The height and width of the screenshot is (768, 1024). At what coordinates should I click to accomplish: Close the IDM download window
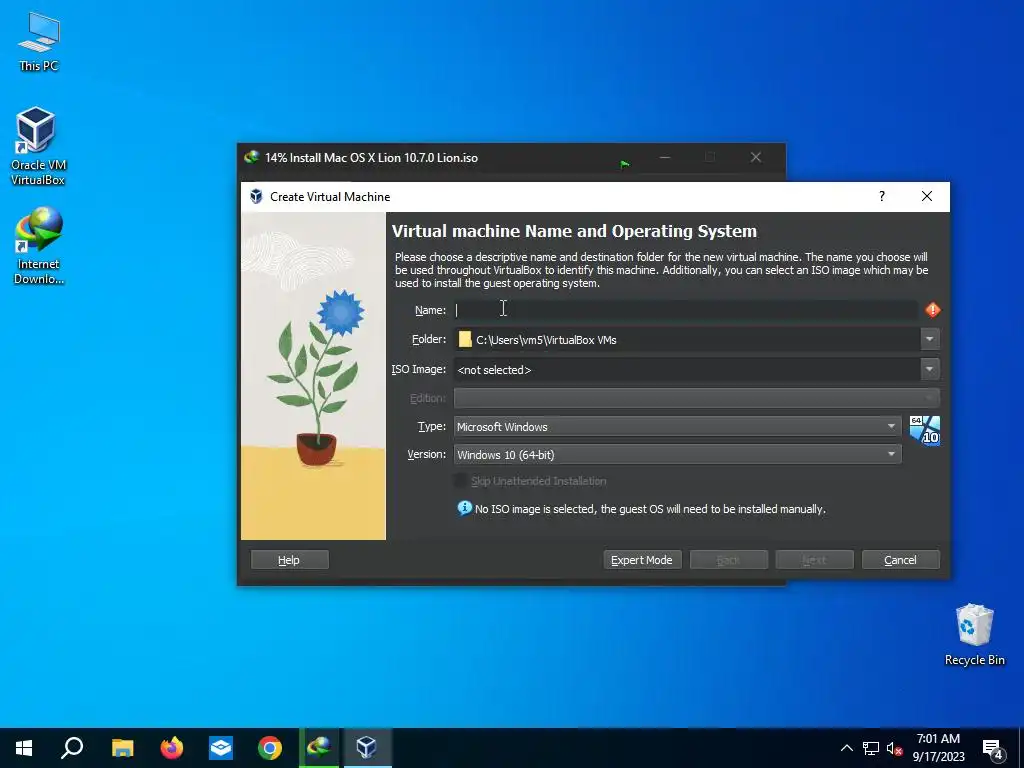[756, 157]
